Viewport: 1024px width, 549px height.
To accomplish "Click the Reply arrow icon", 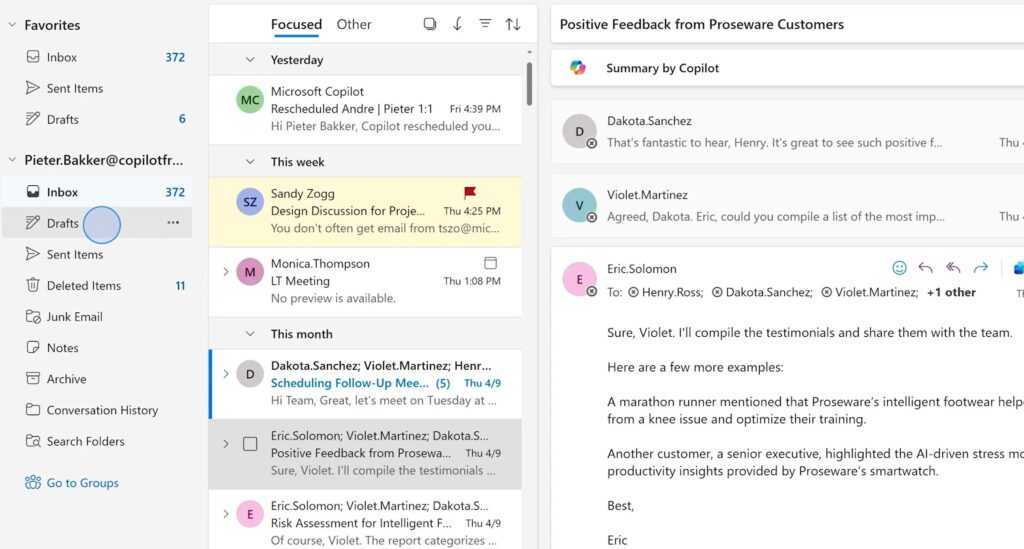I will tap(926, 268).
